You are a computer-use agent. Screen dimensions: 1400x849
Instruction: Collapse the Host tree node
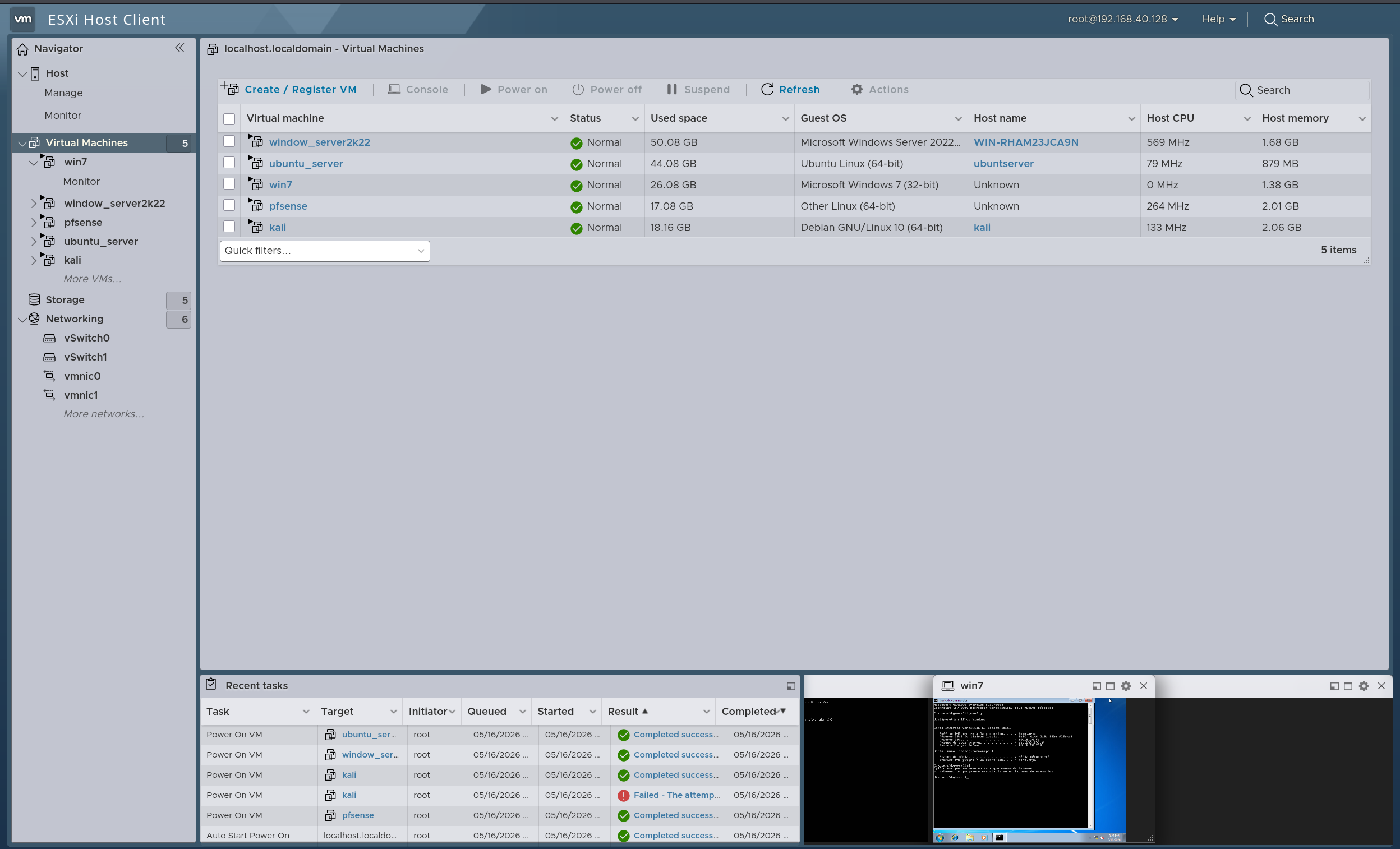(x=22, y=74)
